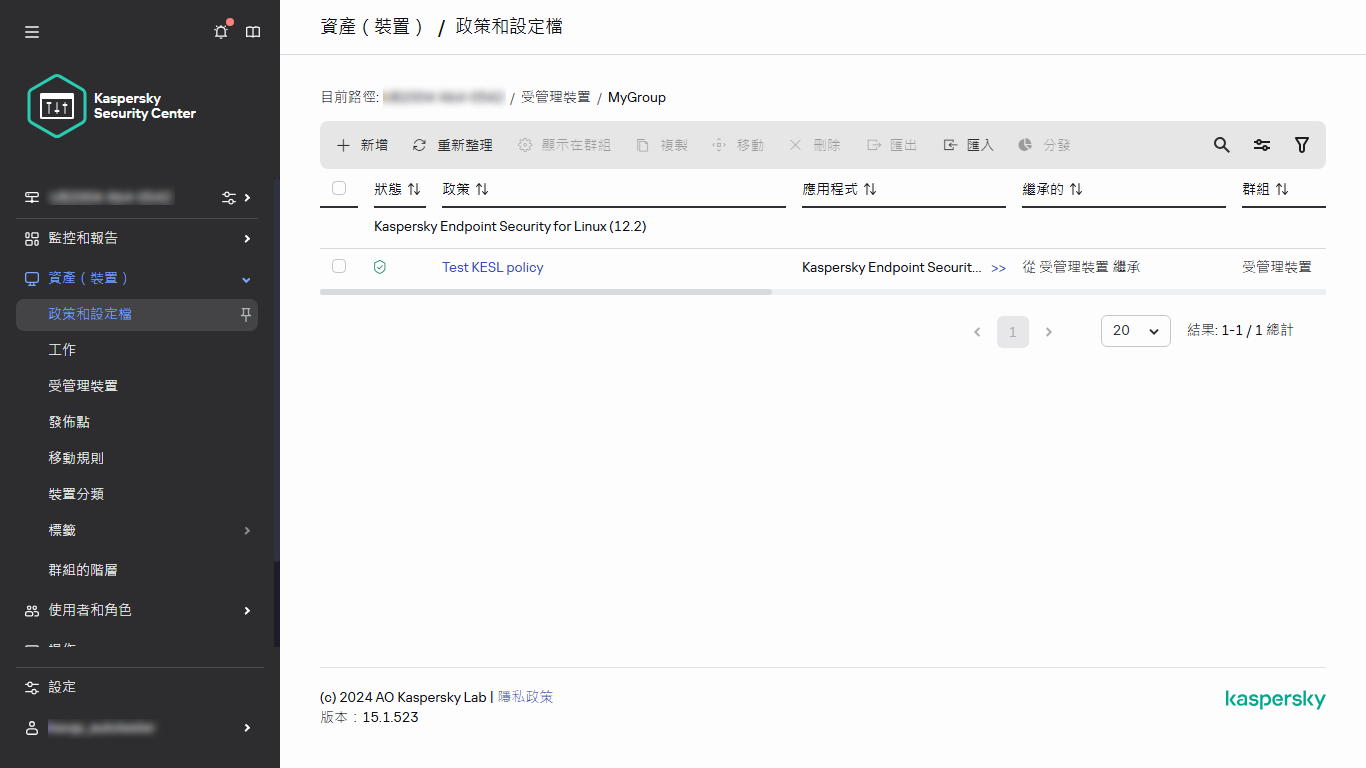Open column settings via the sliders icon

pyautogui.click(x=1261, y=145)
